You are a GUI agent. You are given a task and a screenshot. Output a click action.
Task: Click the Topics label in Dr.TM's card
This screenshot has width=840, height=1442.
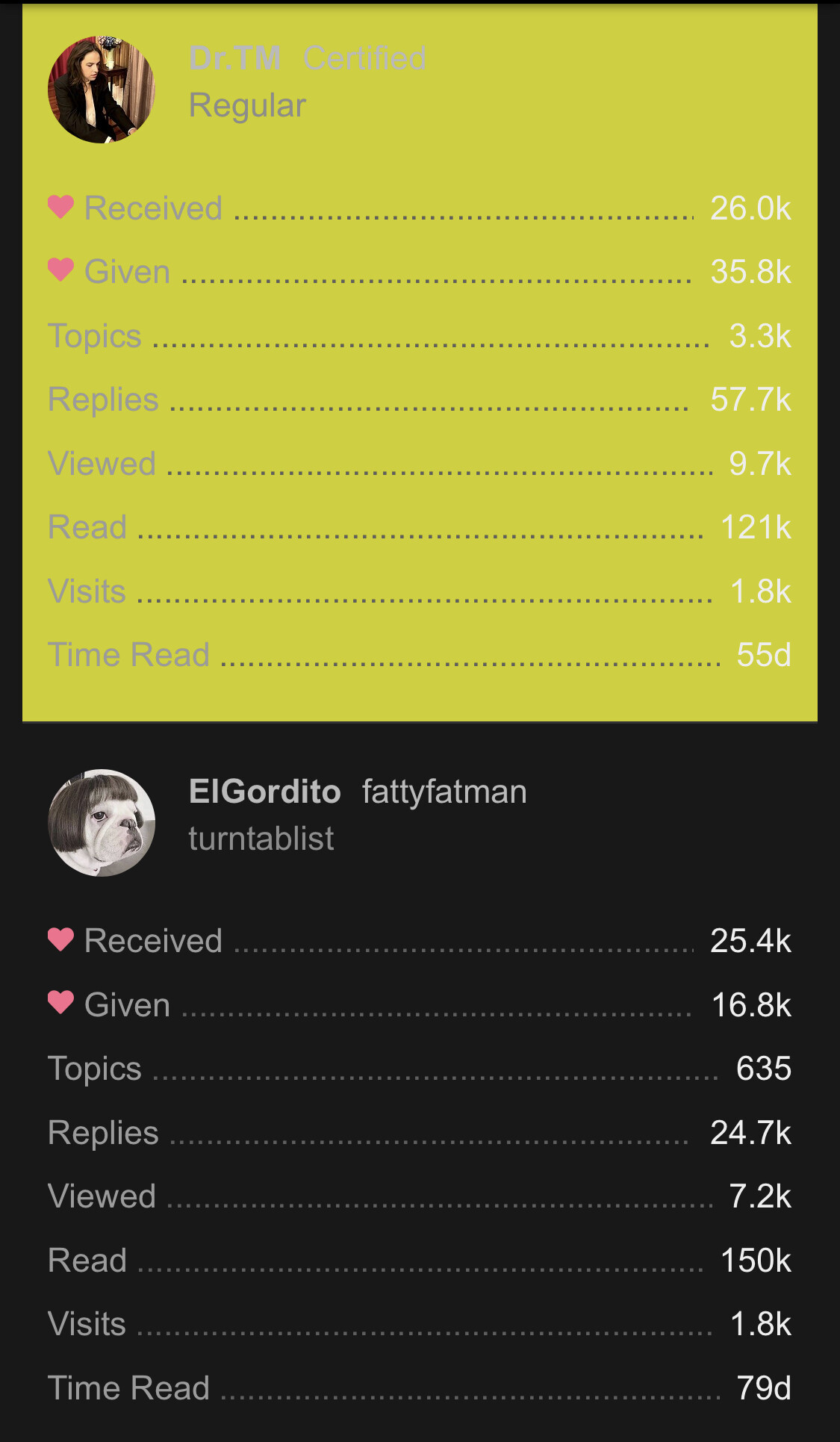tap(95, 336)
